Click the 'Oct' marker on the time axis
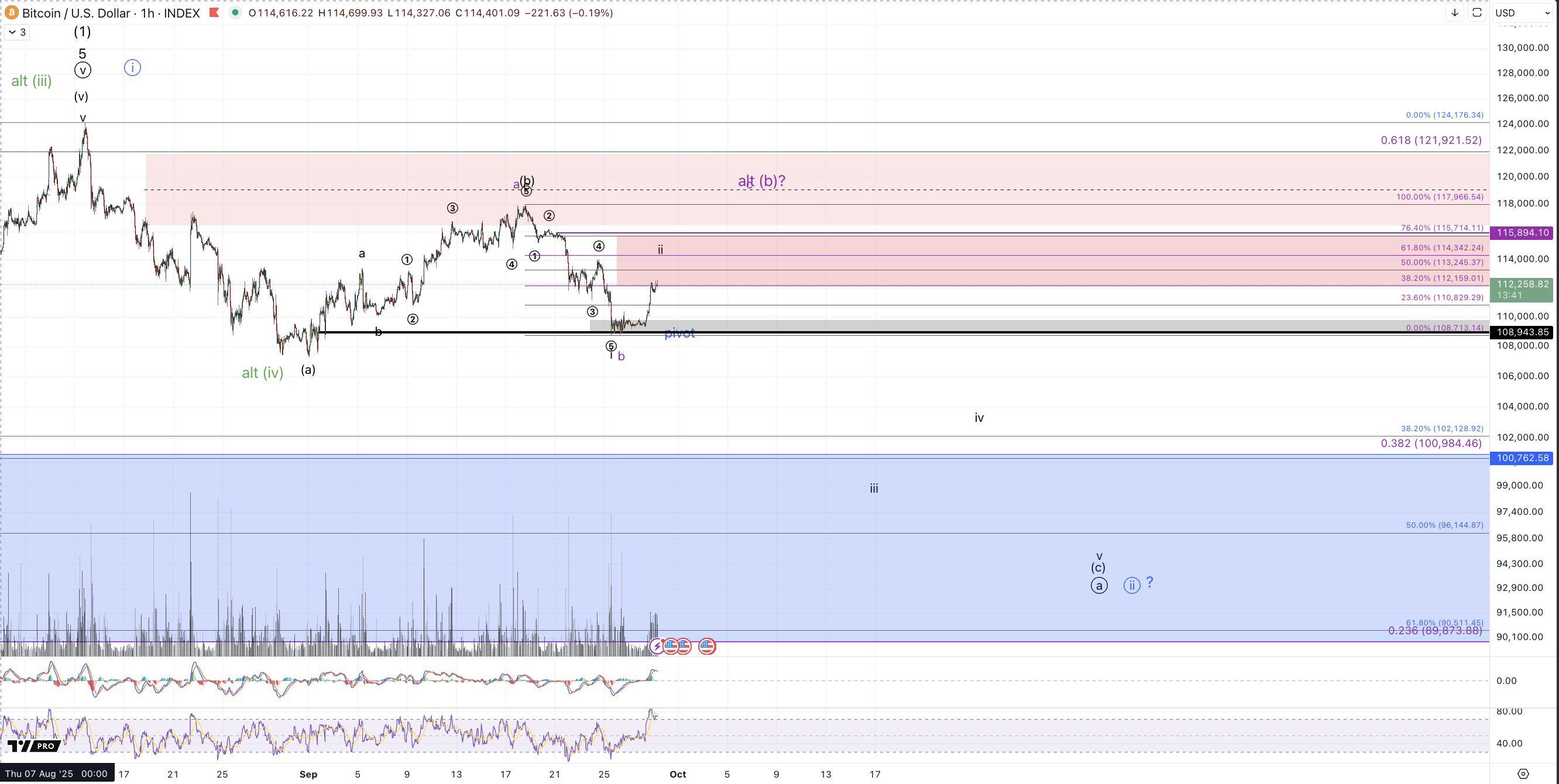The width and height of the screenshot is (1559, 784). [678, 773]
